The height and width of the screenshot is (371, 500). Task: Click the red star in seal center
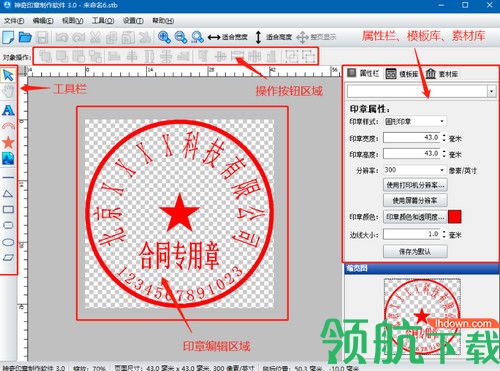180,213
